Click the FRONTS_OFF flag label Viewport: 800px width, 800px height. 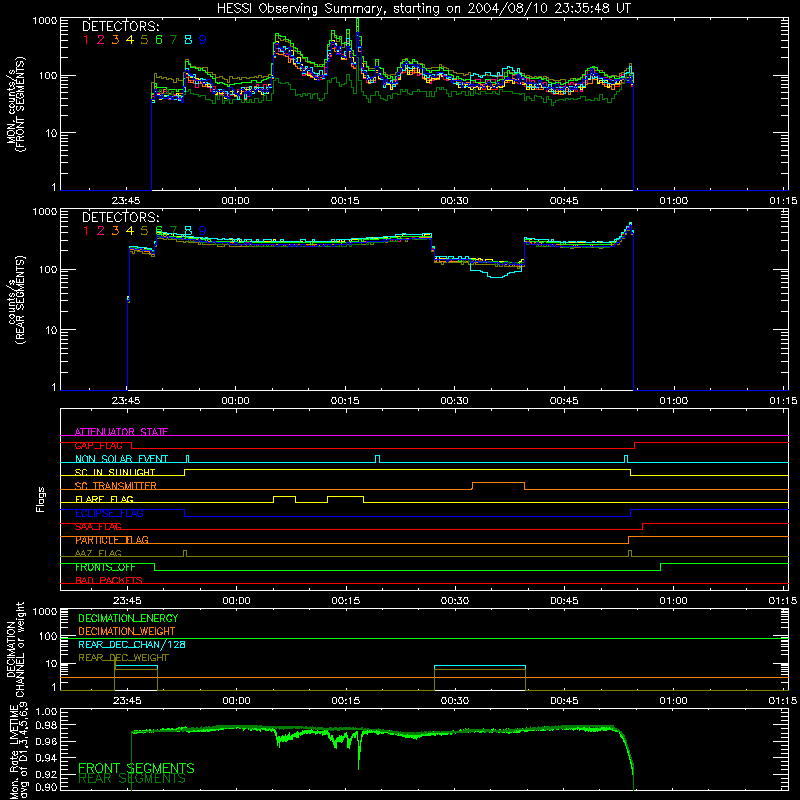(105, 567)
